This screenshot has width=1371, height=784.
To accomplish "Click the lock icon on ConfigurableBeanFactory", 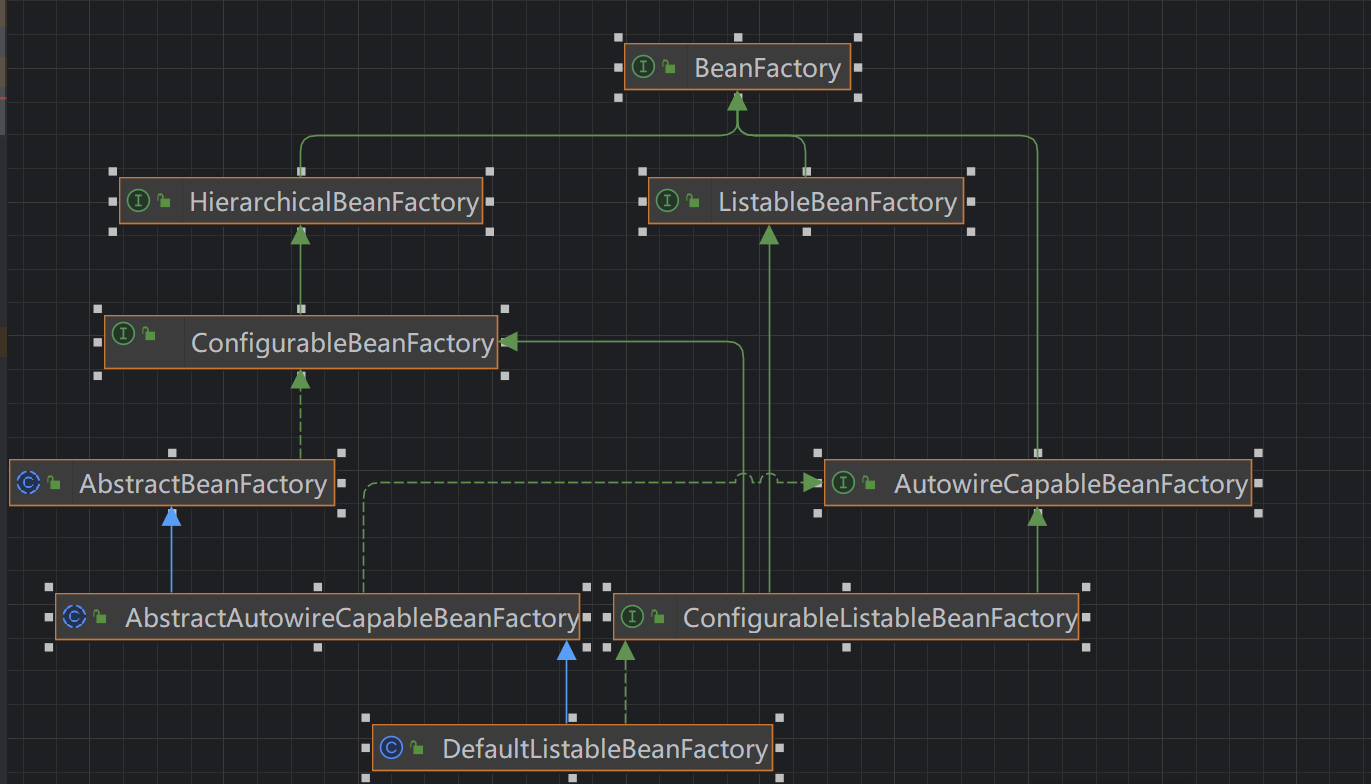I will click(149, 333).
